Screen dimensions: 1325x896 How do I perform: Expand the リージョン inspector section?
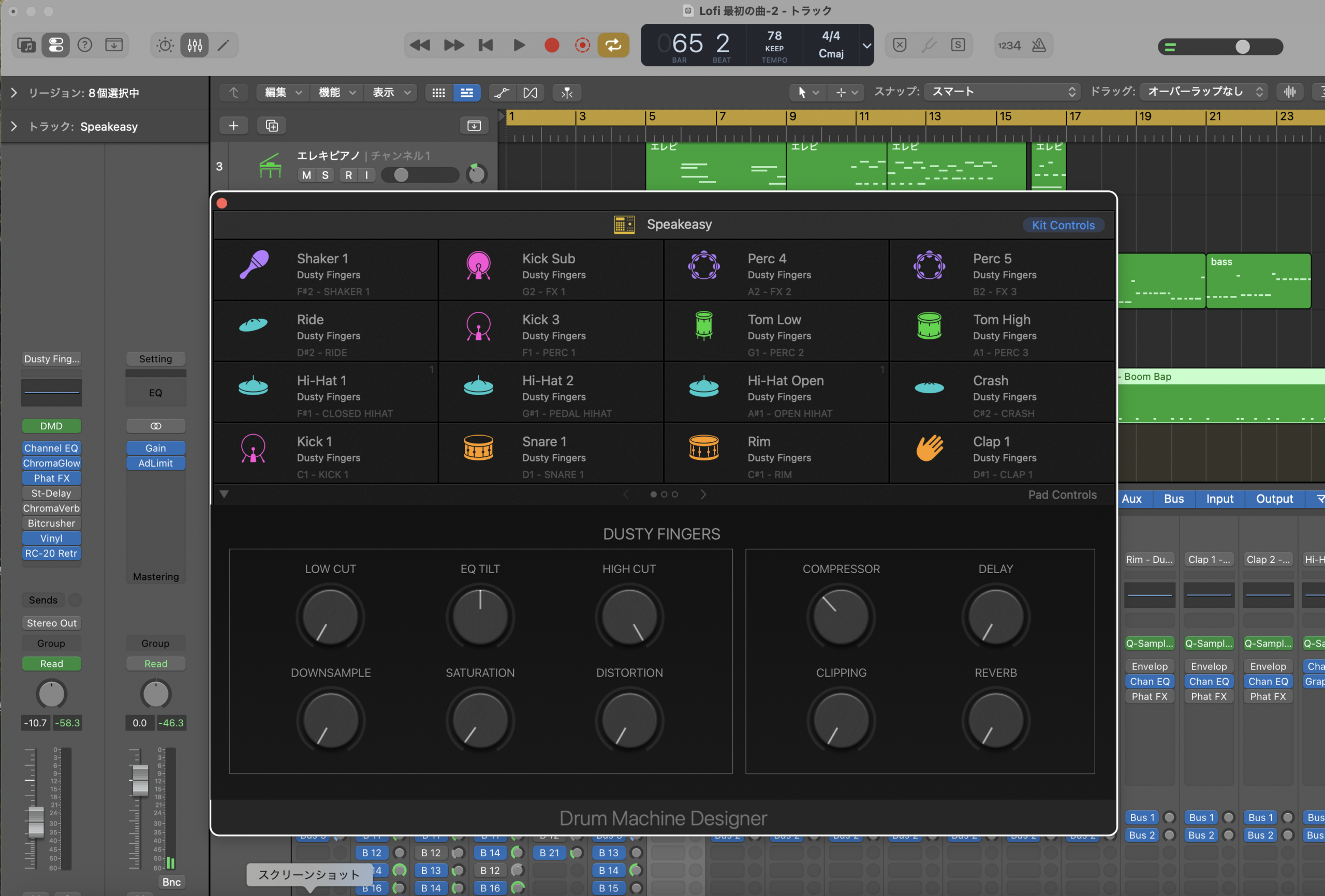pyautogui.click(x=13, y=92)
